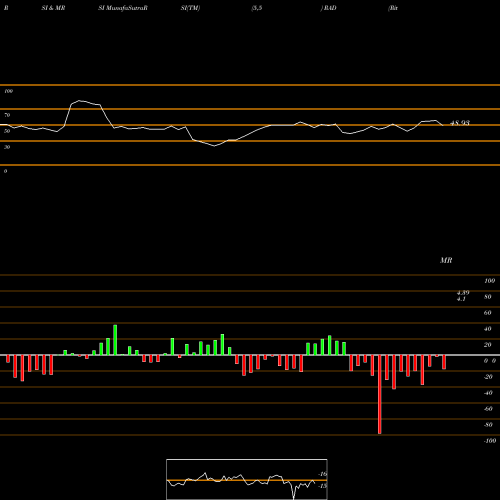Click the '-100' label on MR axis
The width and height of the screenshot is (500, 500).
[x=490, y=441]
